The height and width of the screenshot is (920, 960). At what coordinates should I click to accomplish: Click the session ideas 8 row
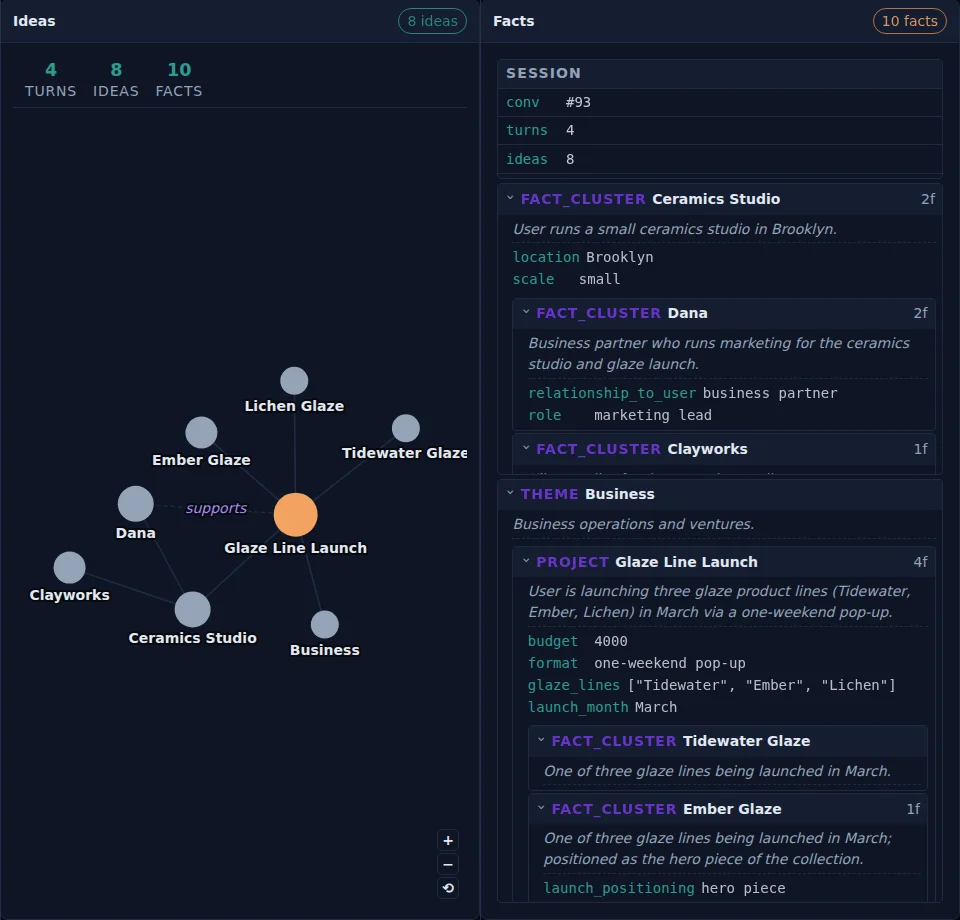tap(720, 159)
